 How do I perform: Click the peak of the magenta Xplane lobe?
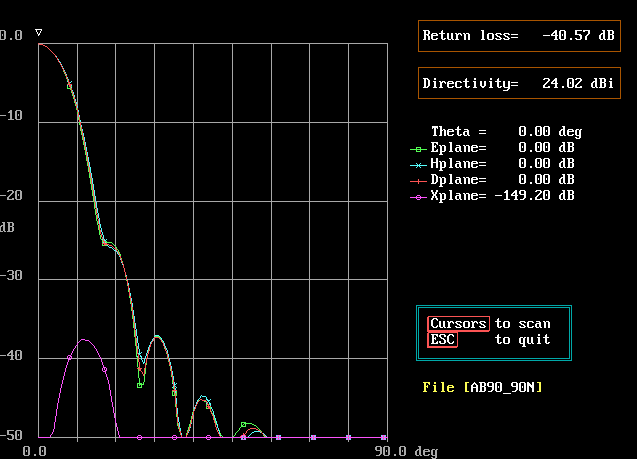86,340
